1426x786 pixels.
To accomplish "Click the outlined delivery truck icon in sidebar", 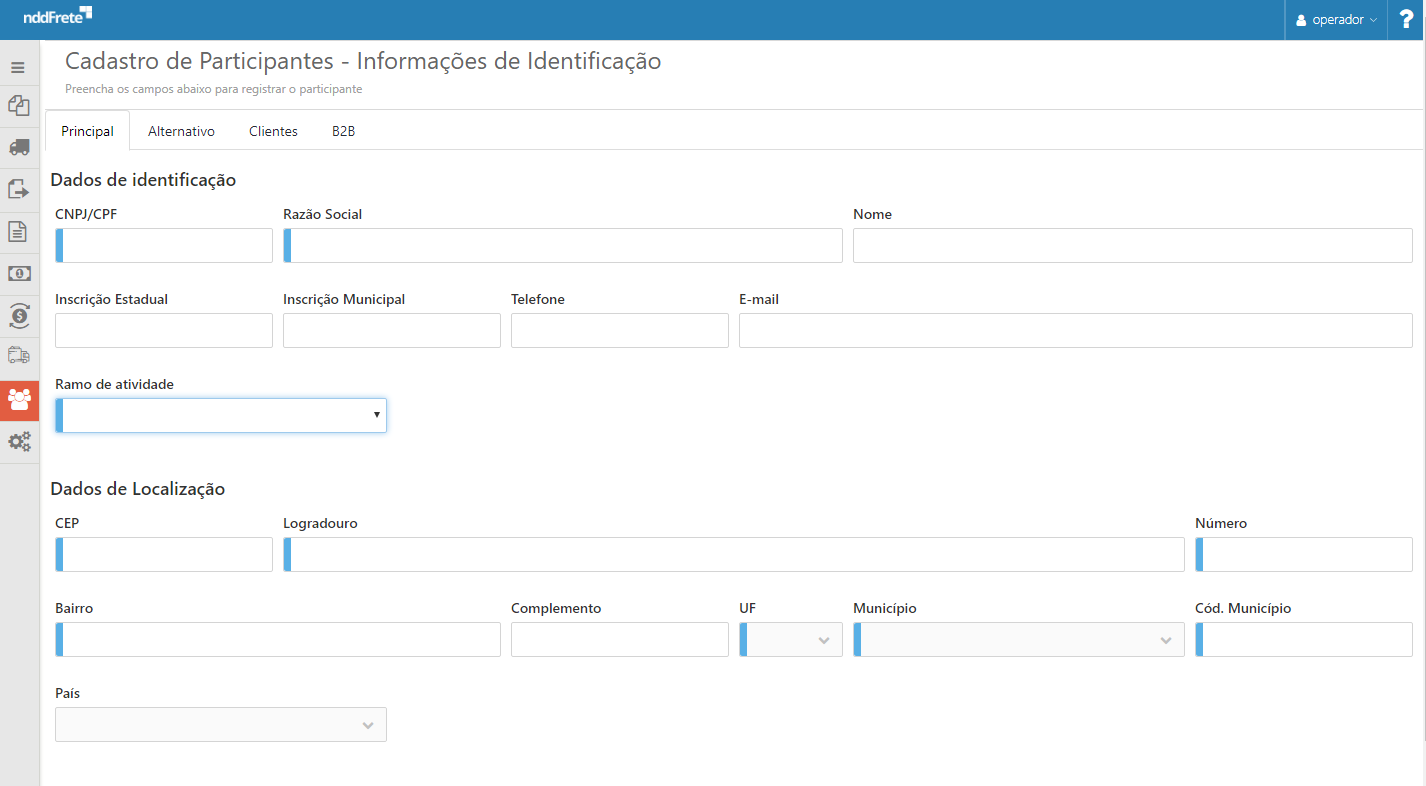I will coord(18,356).
